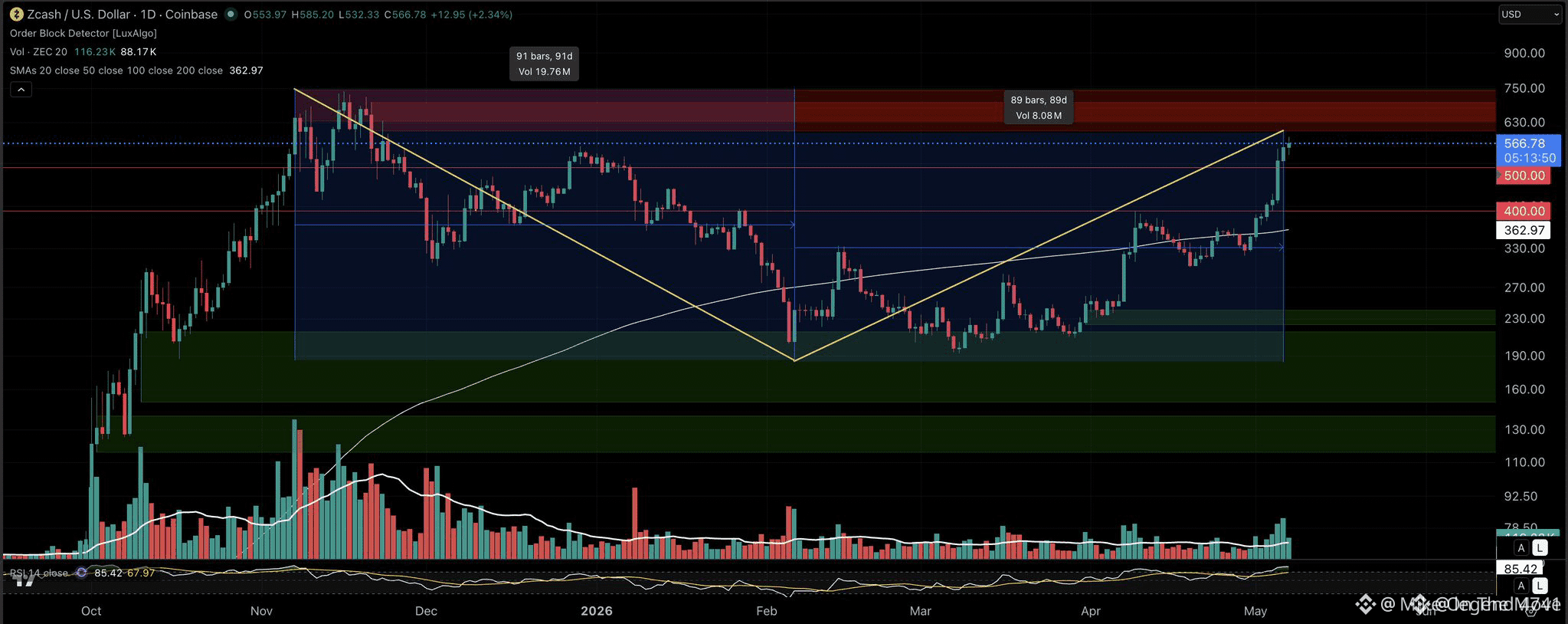Click the 160.00 price axis tick
This screenshot has width=1568, height=624.
tap(1524, 389)
